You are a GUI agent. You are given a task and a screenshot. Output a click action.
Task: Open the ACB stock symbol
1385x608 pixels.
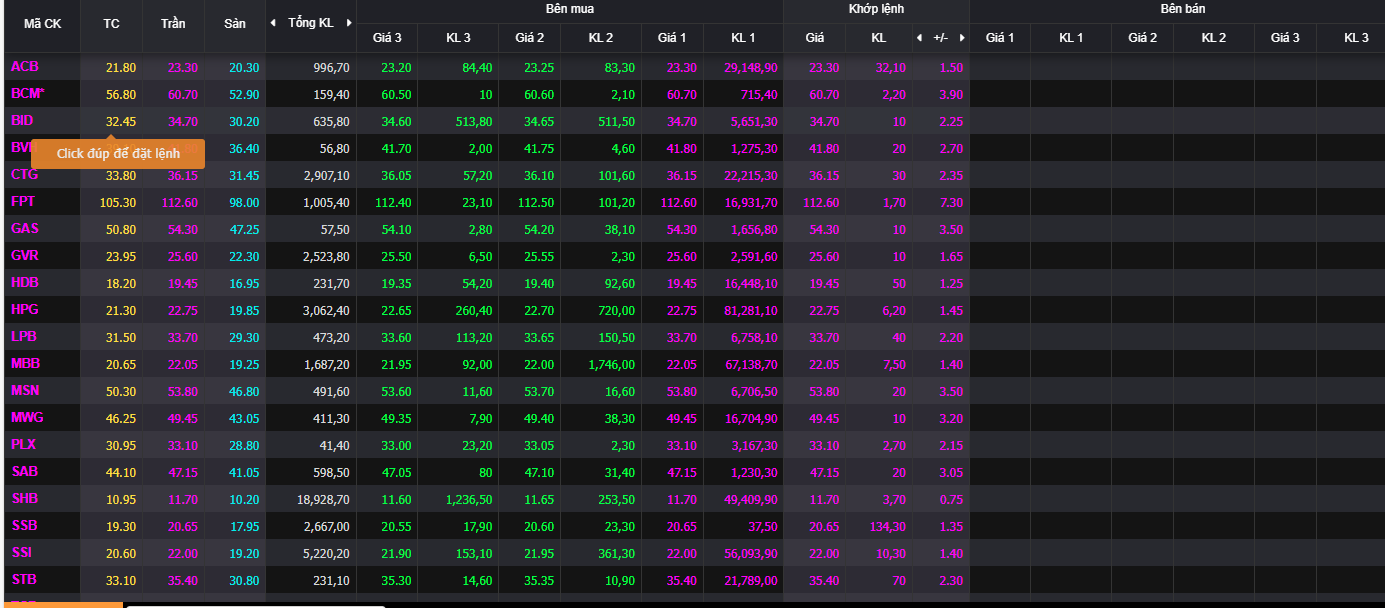click(x=25, y=67)
